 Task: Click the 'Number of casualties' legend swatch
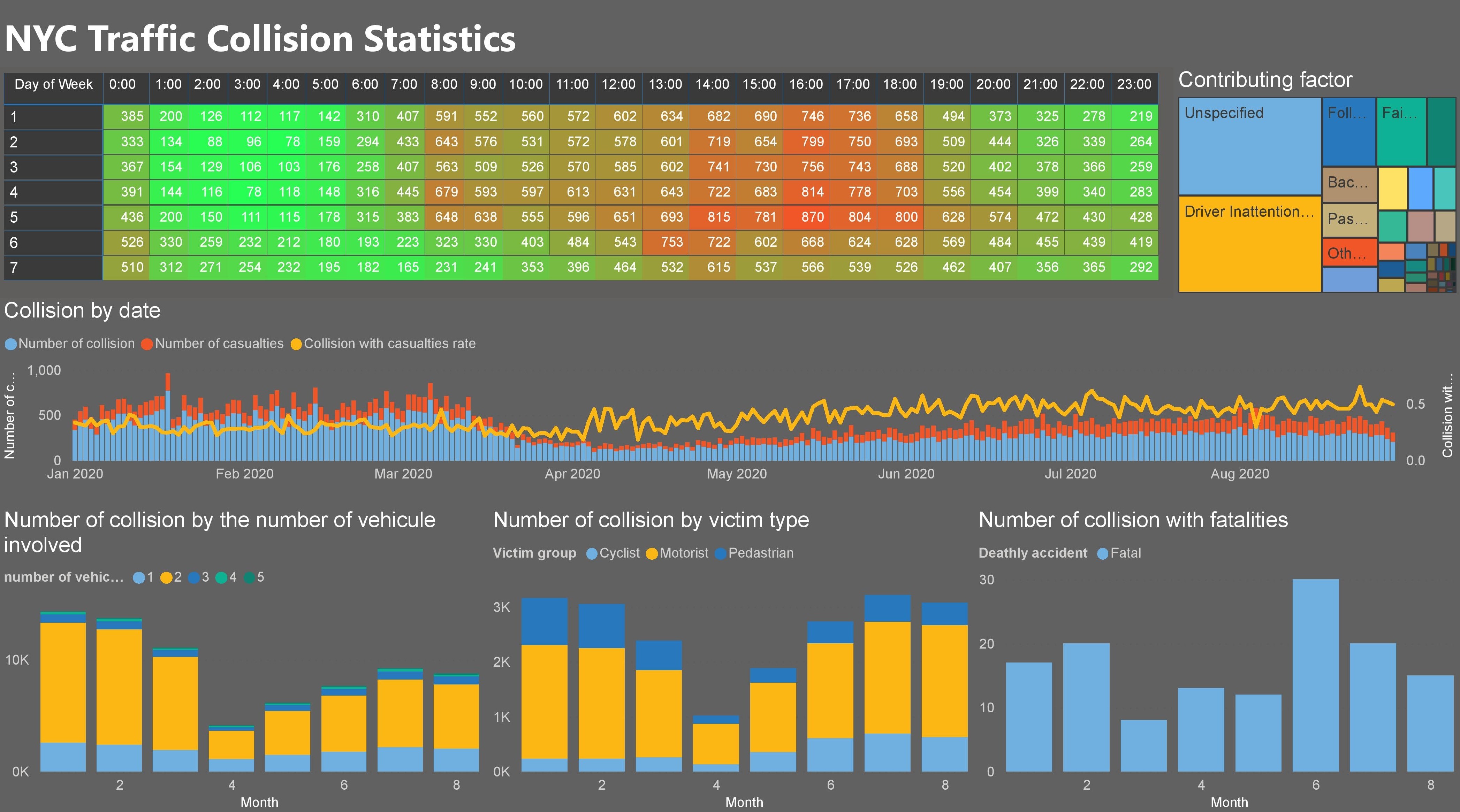pyautogui.click(x=147, y=344)
